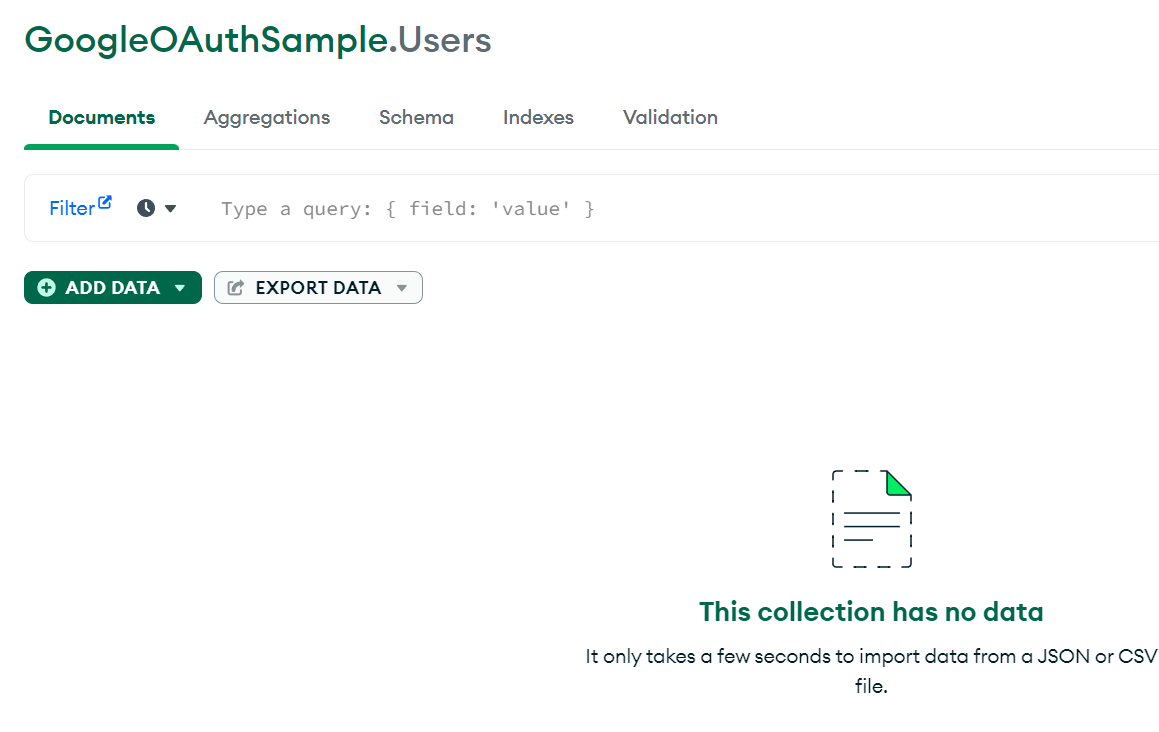This screenshot has height=732, width=1159.
Task: Click the export icon on EXPORT DATA
Action: click(236, 288)
